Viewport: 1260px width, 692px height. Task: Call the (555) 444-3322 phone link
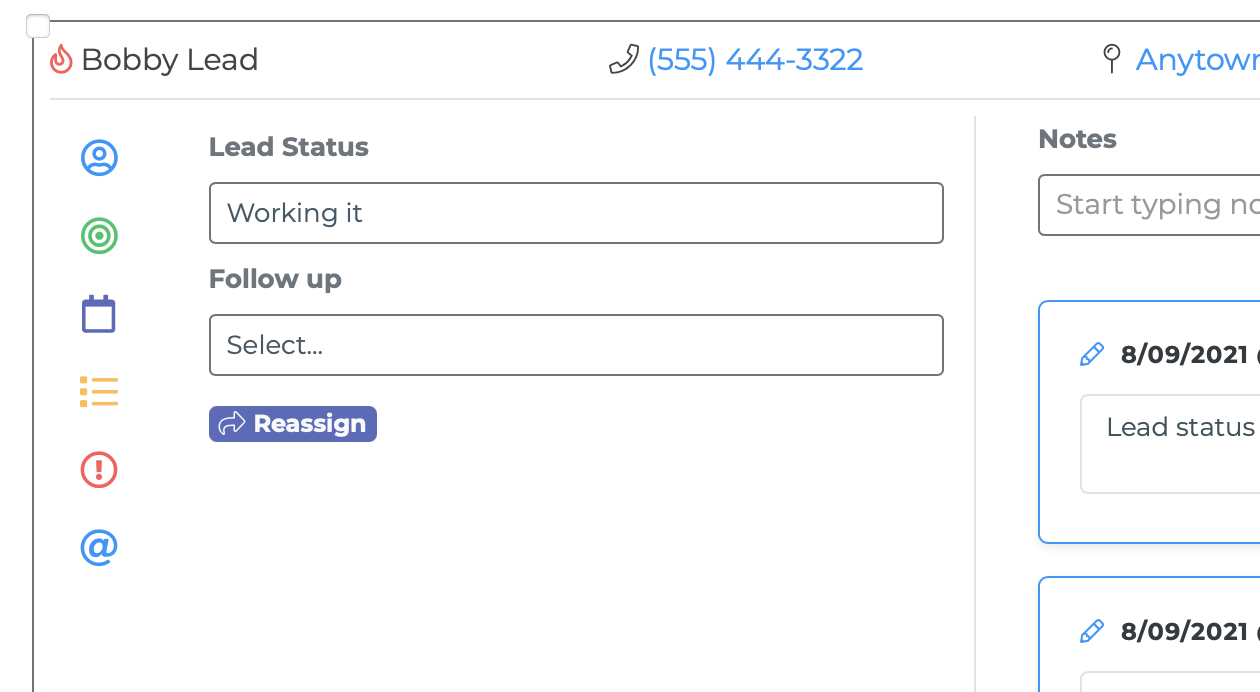(x=755, y=60)
